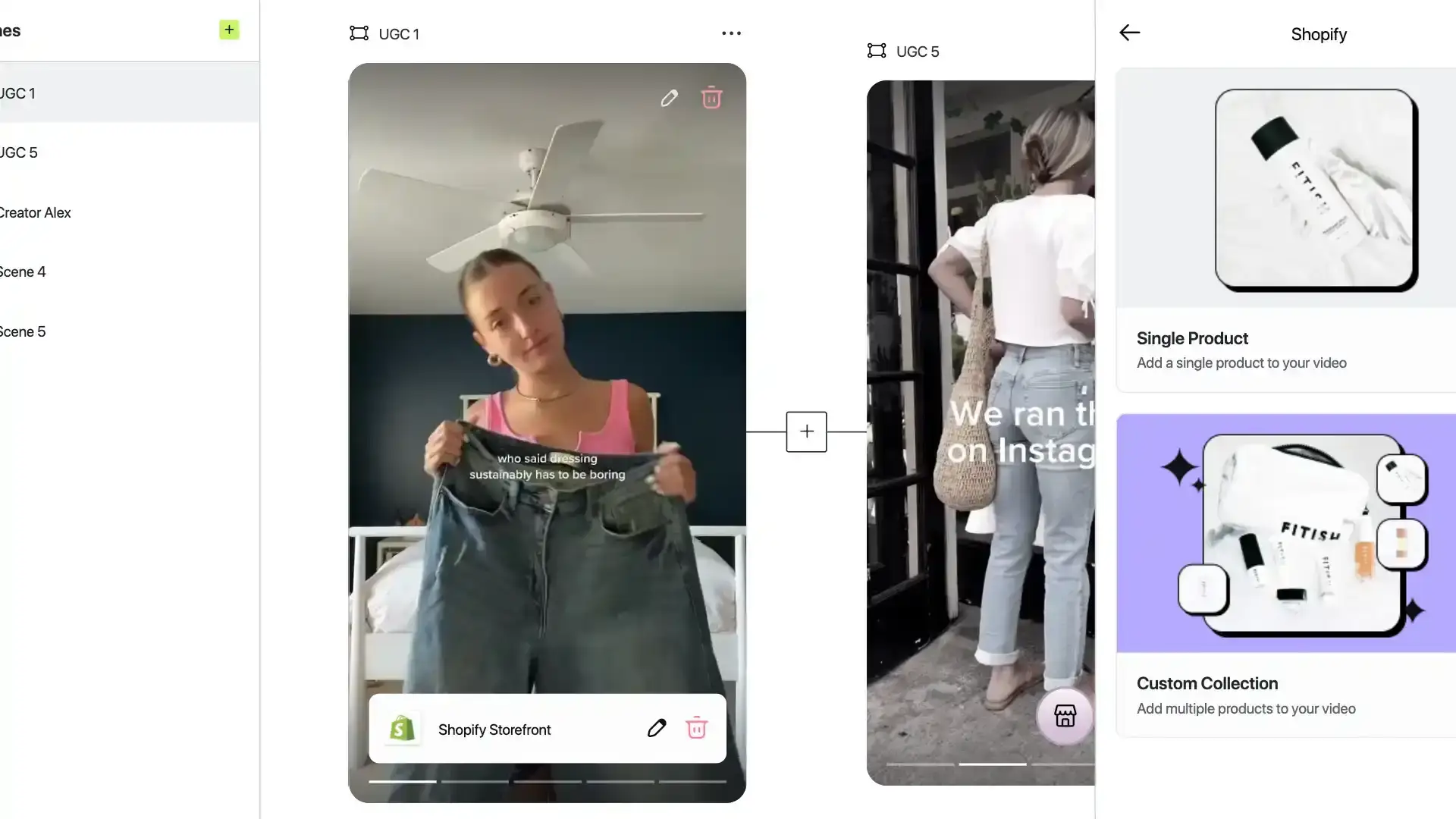
Task: Click UGC 5 thumbnail in sidebar
Action: (x=18, y=152)
